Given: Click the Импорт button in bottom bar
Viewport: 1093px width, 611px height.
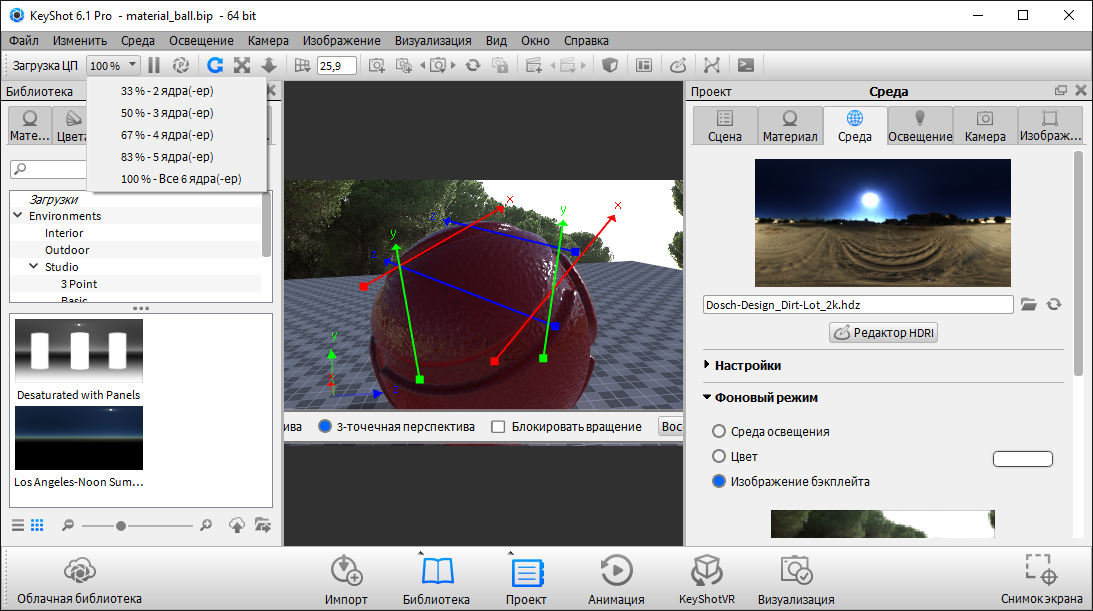Looking at the screenshot, I should coord(346,580).
